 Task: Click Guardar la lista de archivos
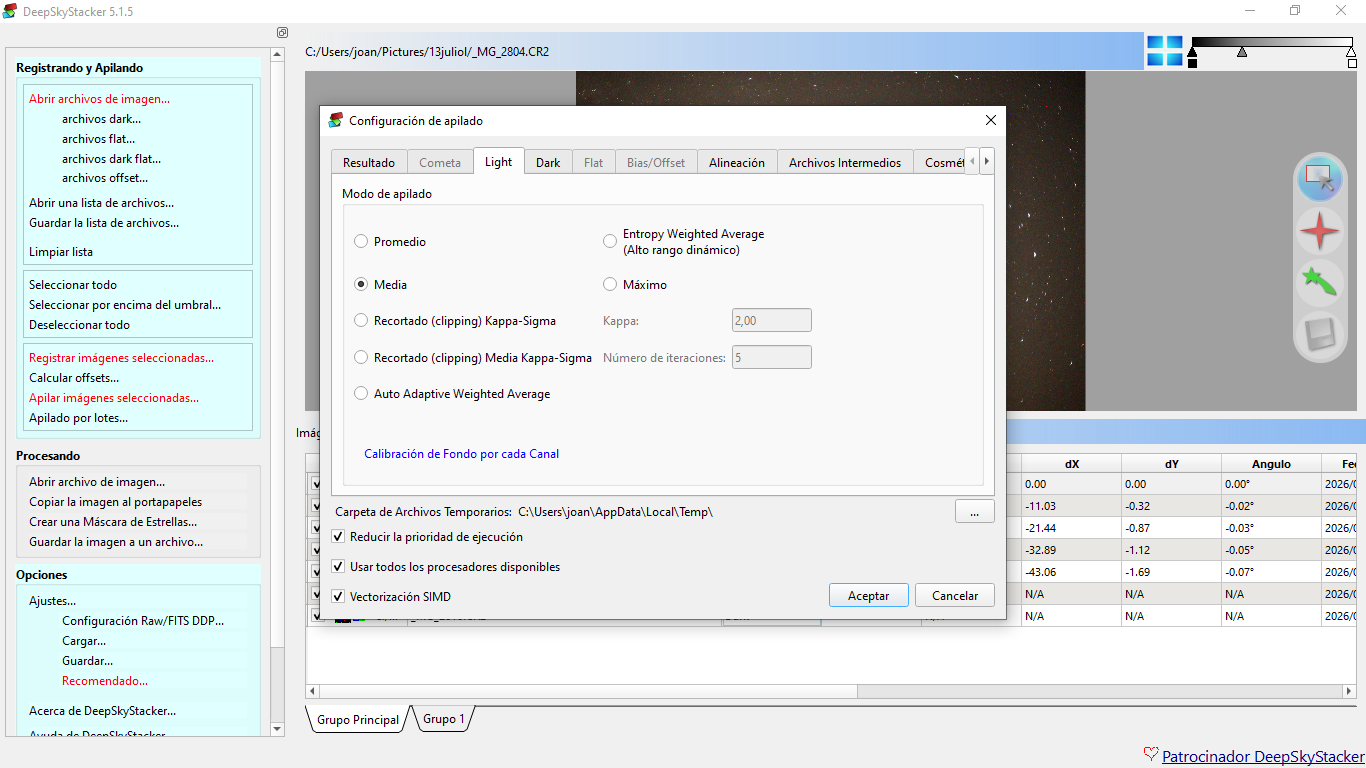click(104, 223)
